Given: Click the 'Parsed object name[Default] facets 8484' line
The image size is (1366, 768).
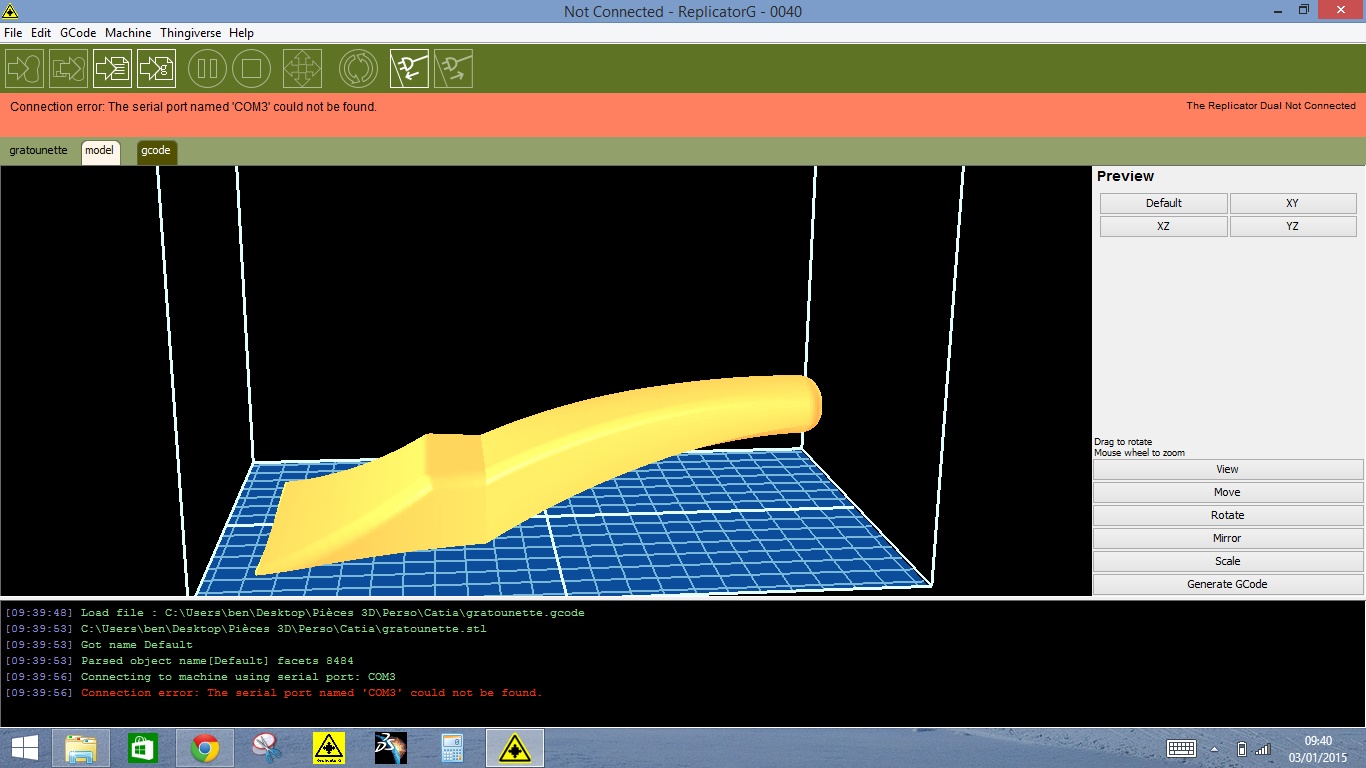Looking at the screenshot, I should click(179, 661).
